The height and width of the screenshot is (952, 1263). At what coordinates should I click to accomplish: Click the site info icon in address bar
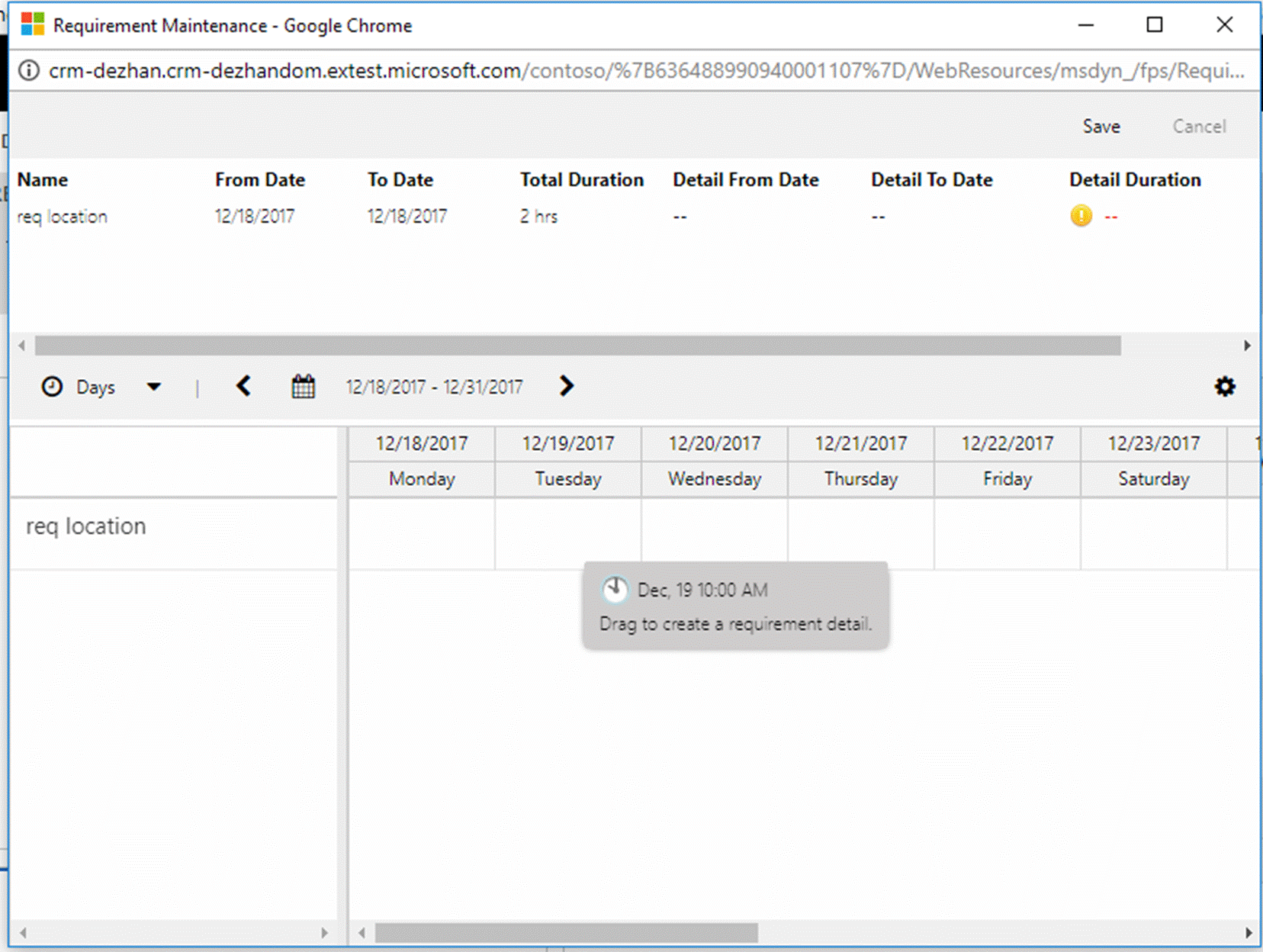tap(29, 71)
